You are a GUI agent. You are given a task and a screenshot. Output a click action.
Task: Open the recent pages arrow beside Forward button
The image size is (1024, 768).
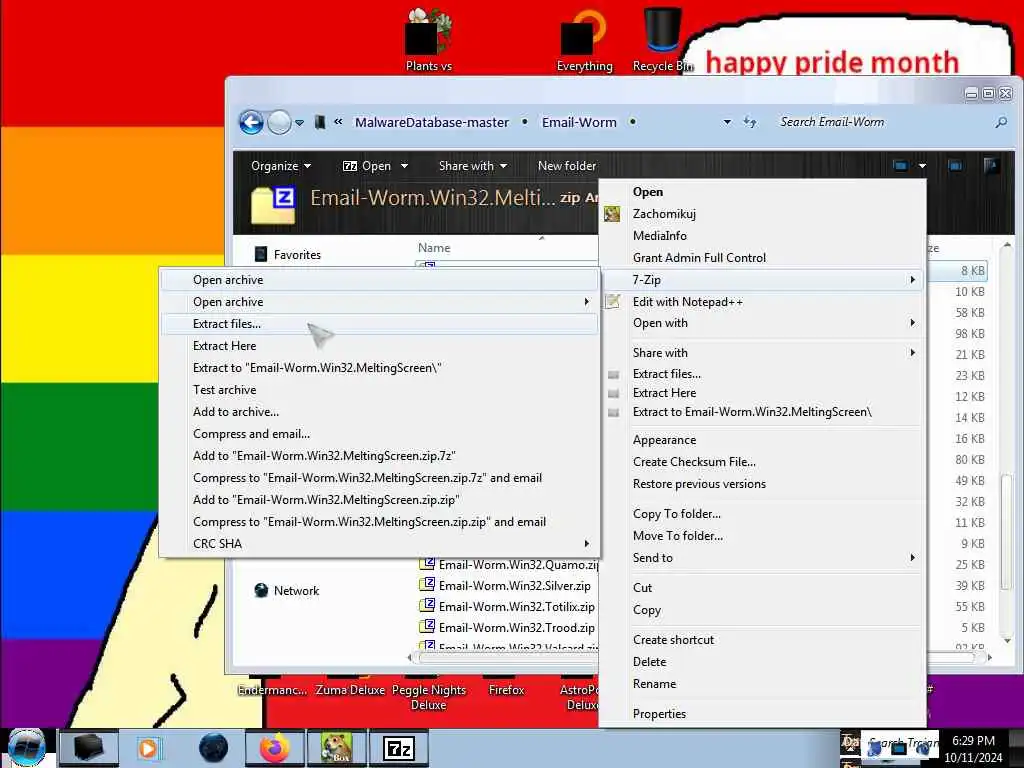299,122
